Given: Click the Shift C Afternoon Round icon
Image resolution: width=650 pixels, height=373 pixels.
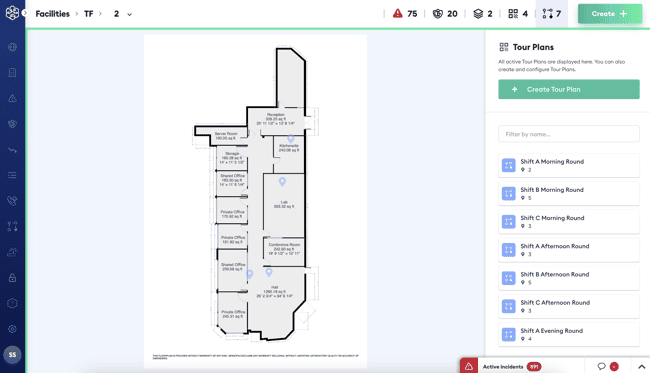Looking at the screenshot, I should tap(509, 306).
